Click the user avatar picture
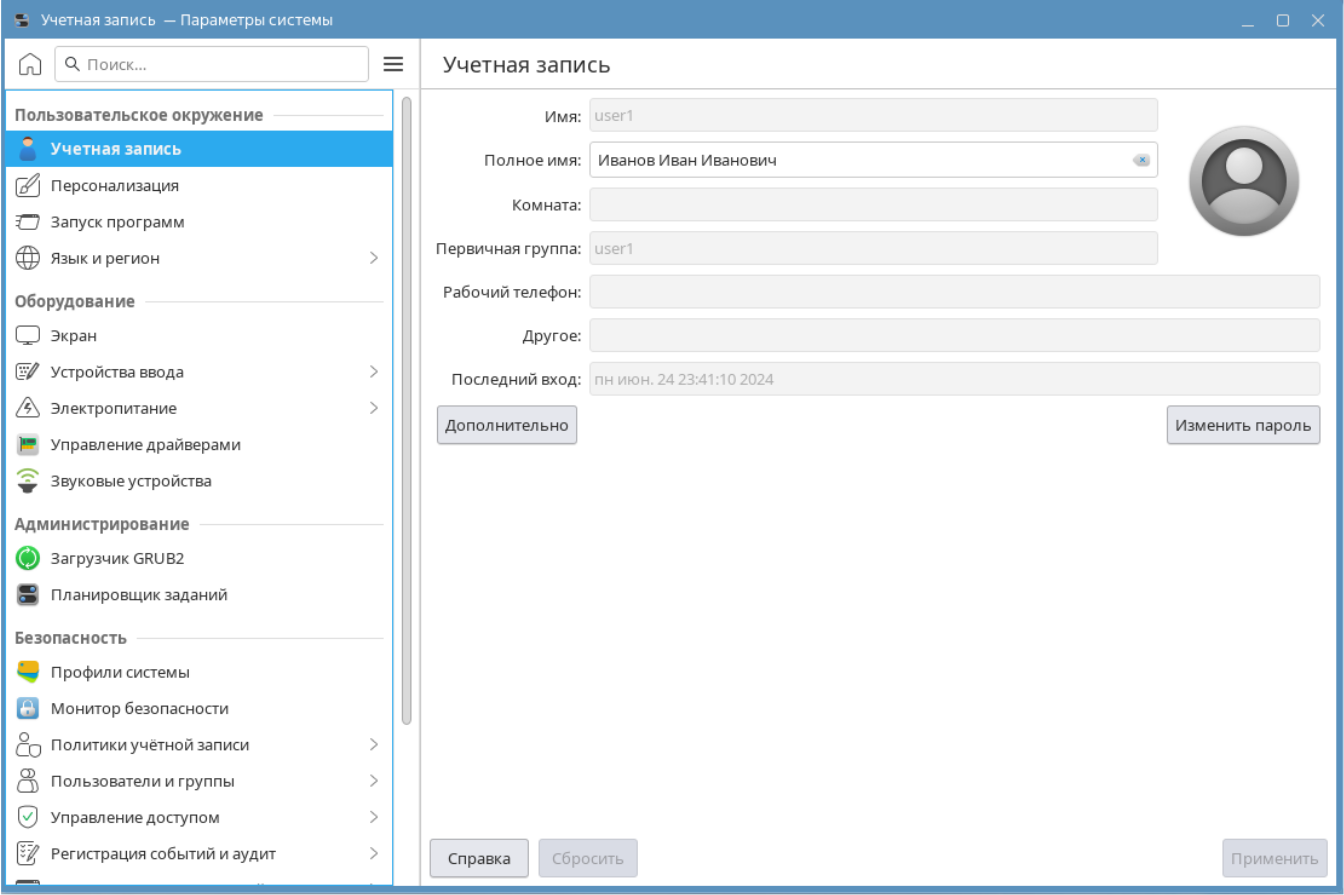Screen dimensions: 1344x895 pyautogui.click(x=1243, y=181)
